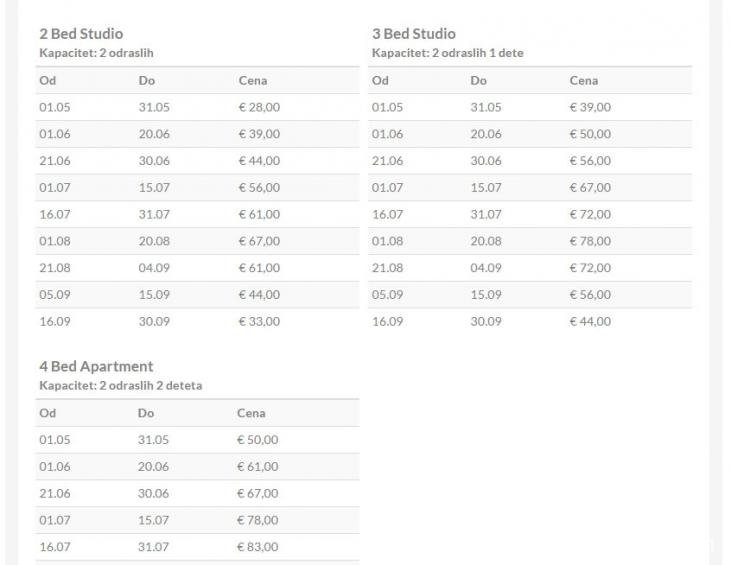731x565 pixels.
Task: Click 'Kapacitet: 2 odraslih 2 deteta' text
Action: point(120,386)
